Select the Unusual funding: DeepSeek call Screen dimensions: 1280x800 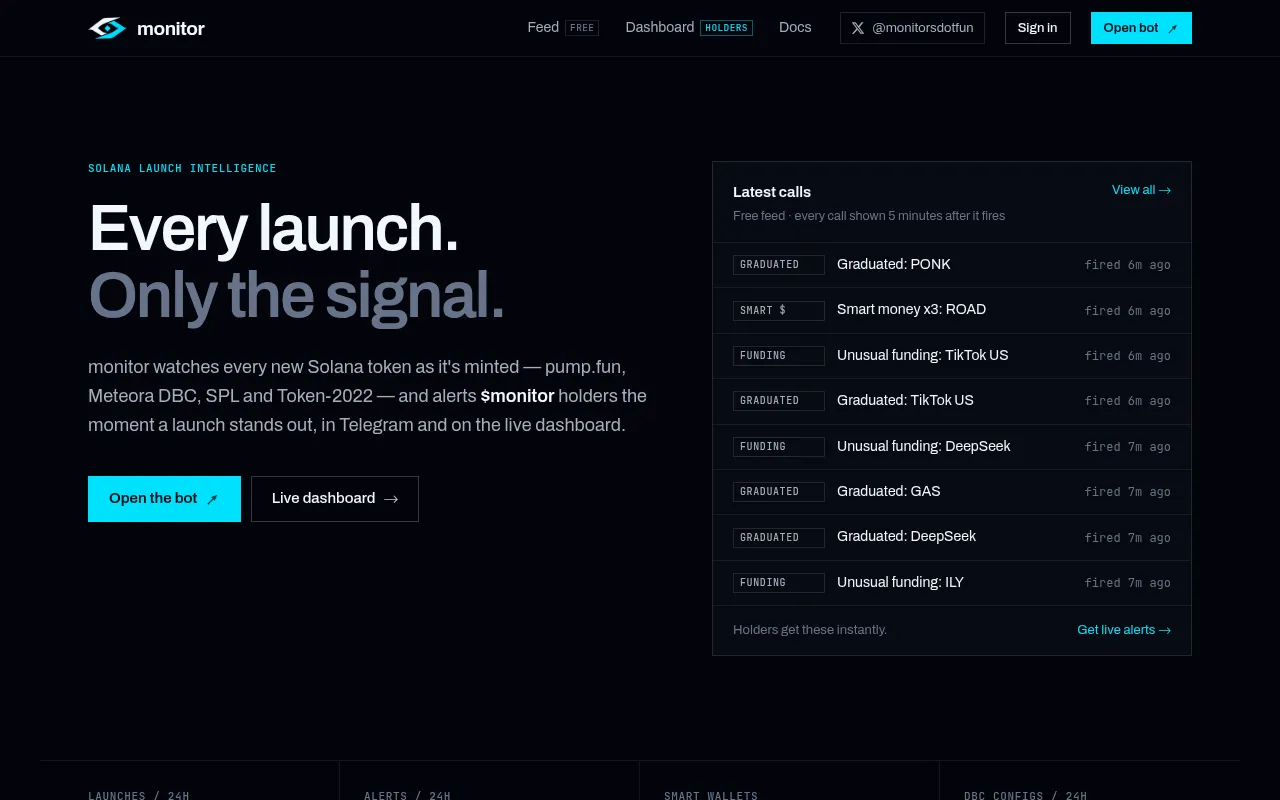(952, 447)
